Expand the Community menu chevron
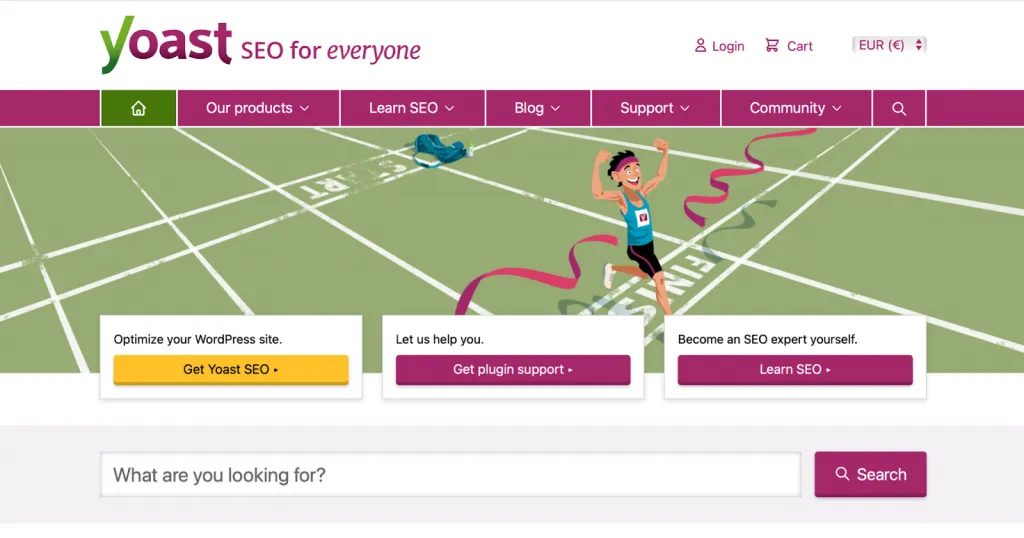This screenshot has height=538, width=1024. coord(837,109)
